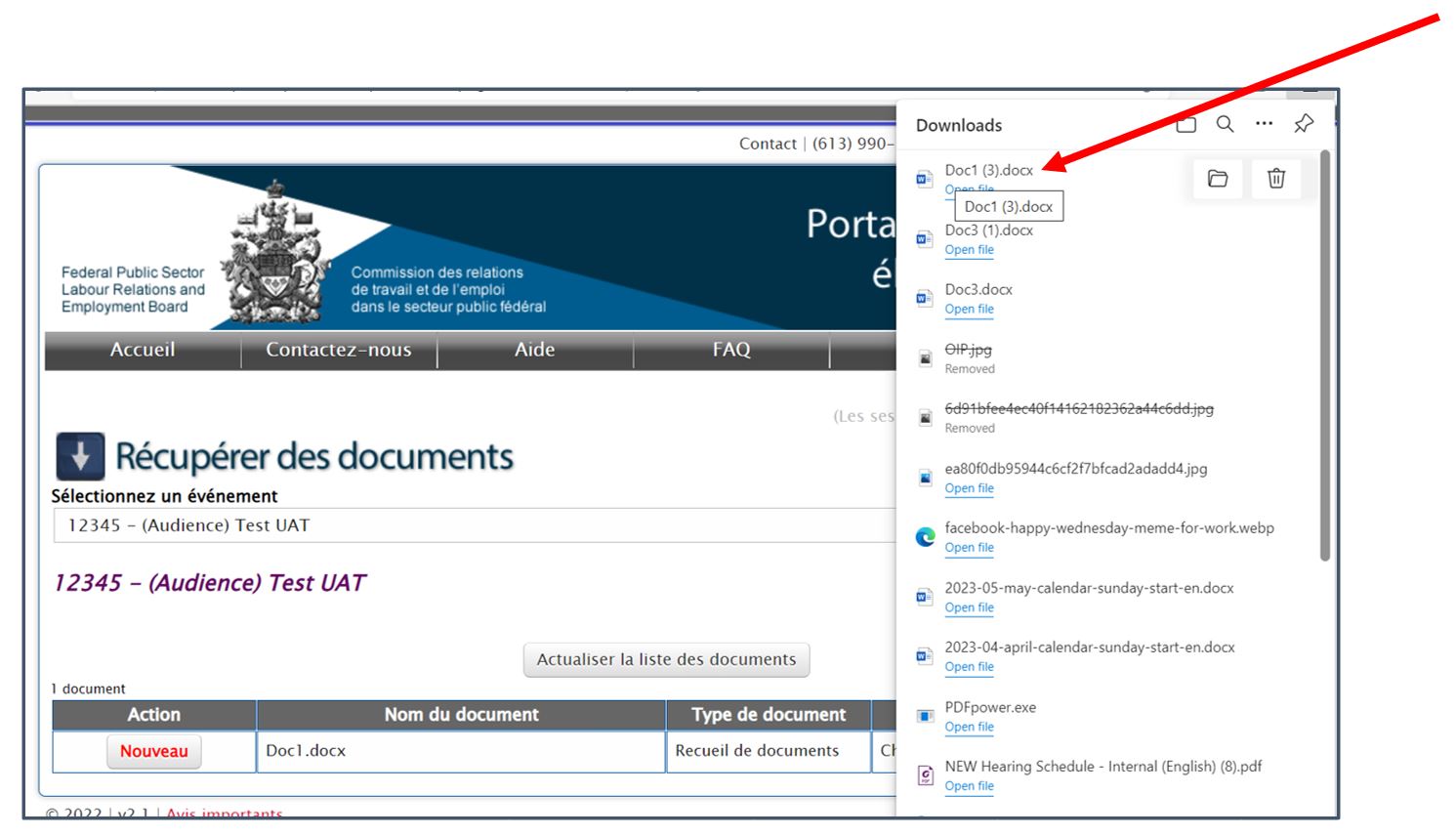Open file link under the facebook webp file
This screenshot has height=836, width=1456.
969,548
